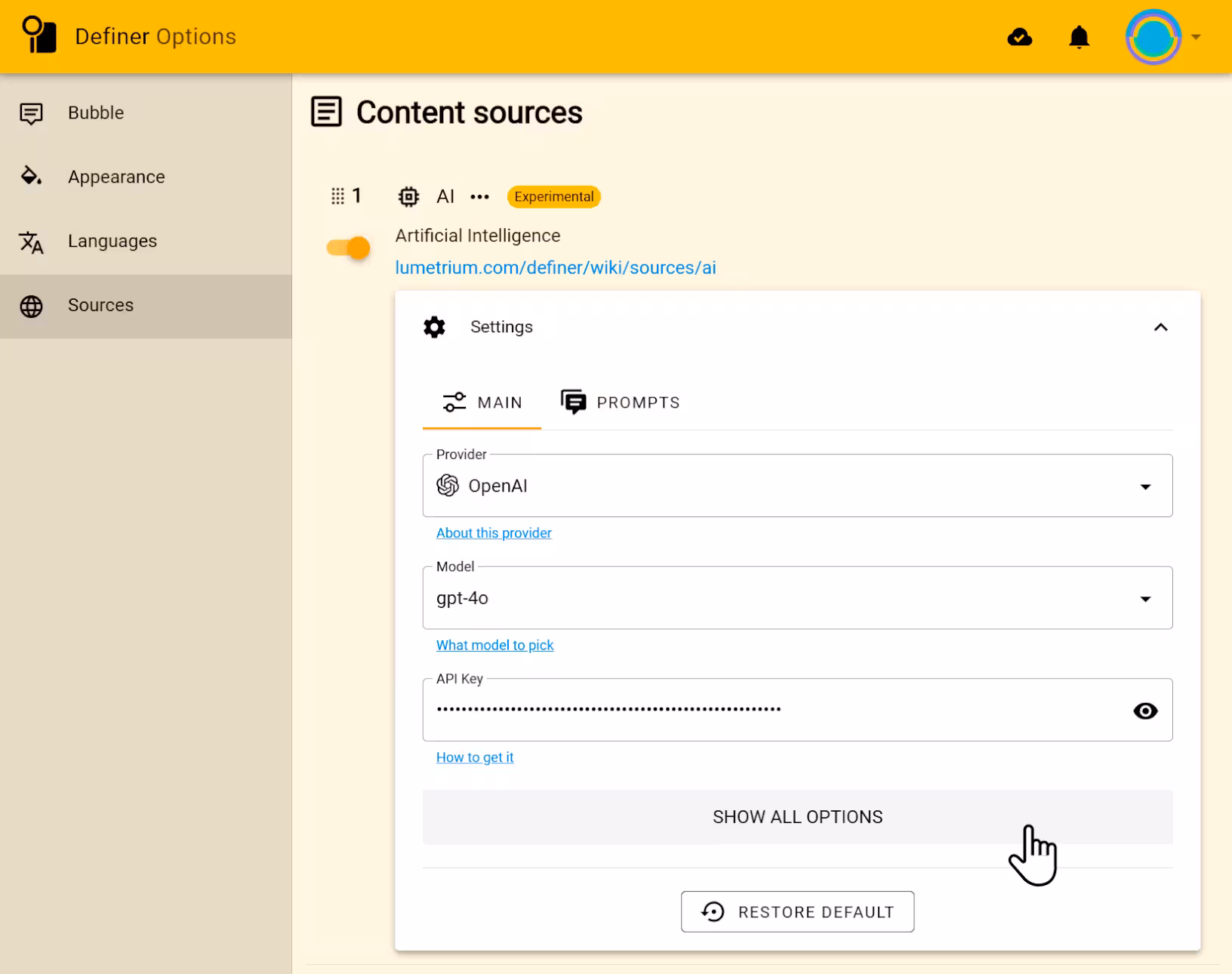
Task: Click the Settings gear icon
Action: (434, 327)
